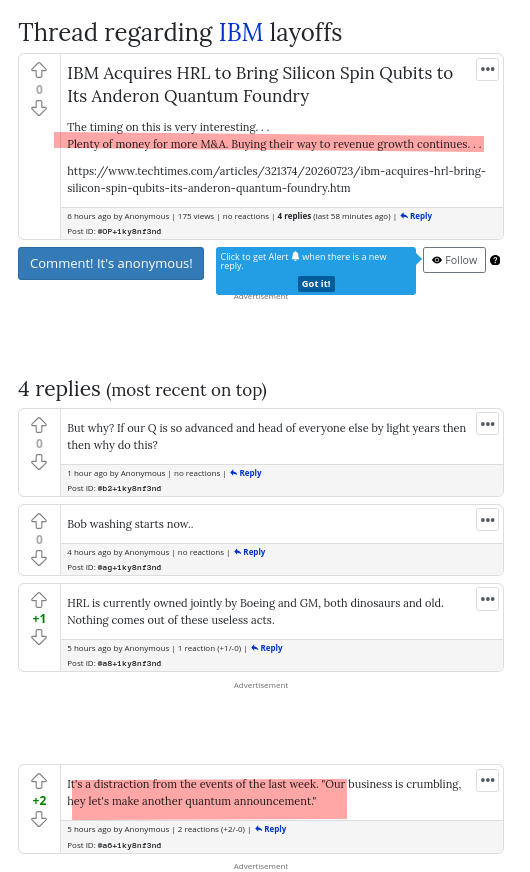Open the IBM link in the thread title

click(x=241, y=32)
